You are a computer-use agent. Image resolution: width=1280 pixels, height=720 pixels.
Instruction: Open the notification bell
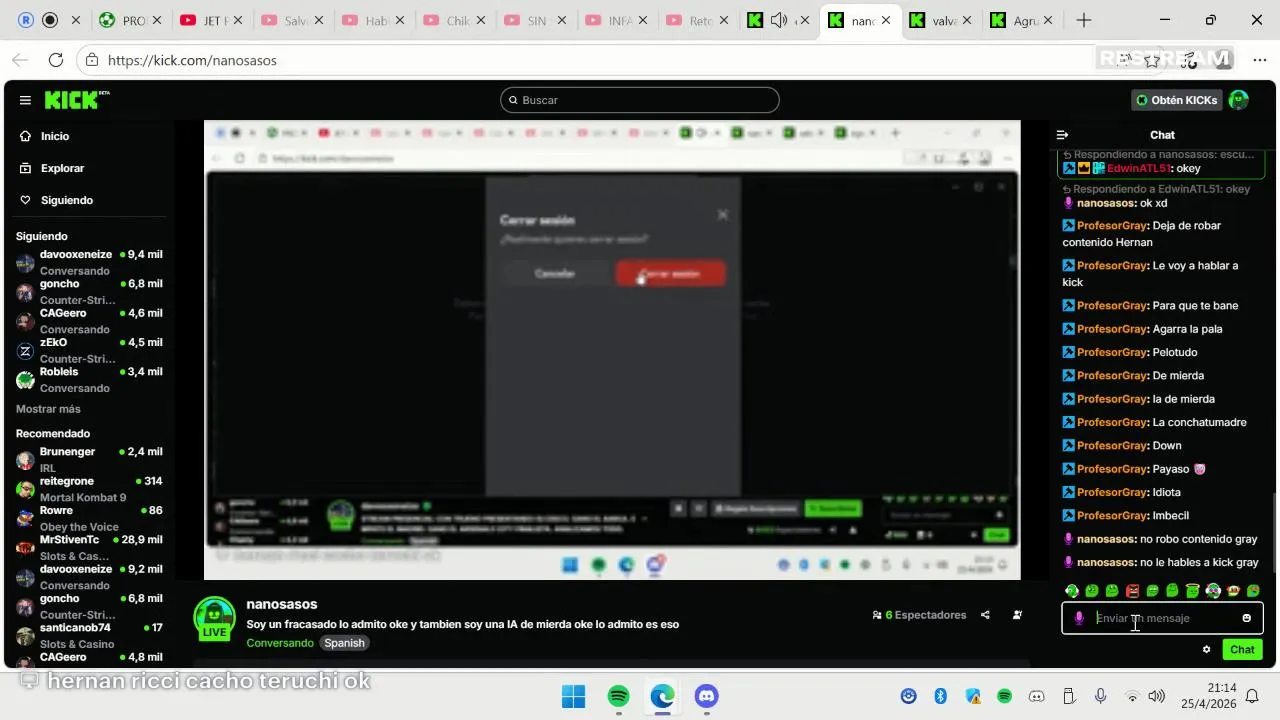pyautogui.click(x=1251, y=696)
